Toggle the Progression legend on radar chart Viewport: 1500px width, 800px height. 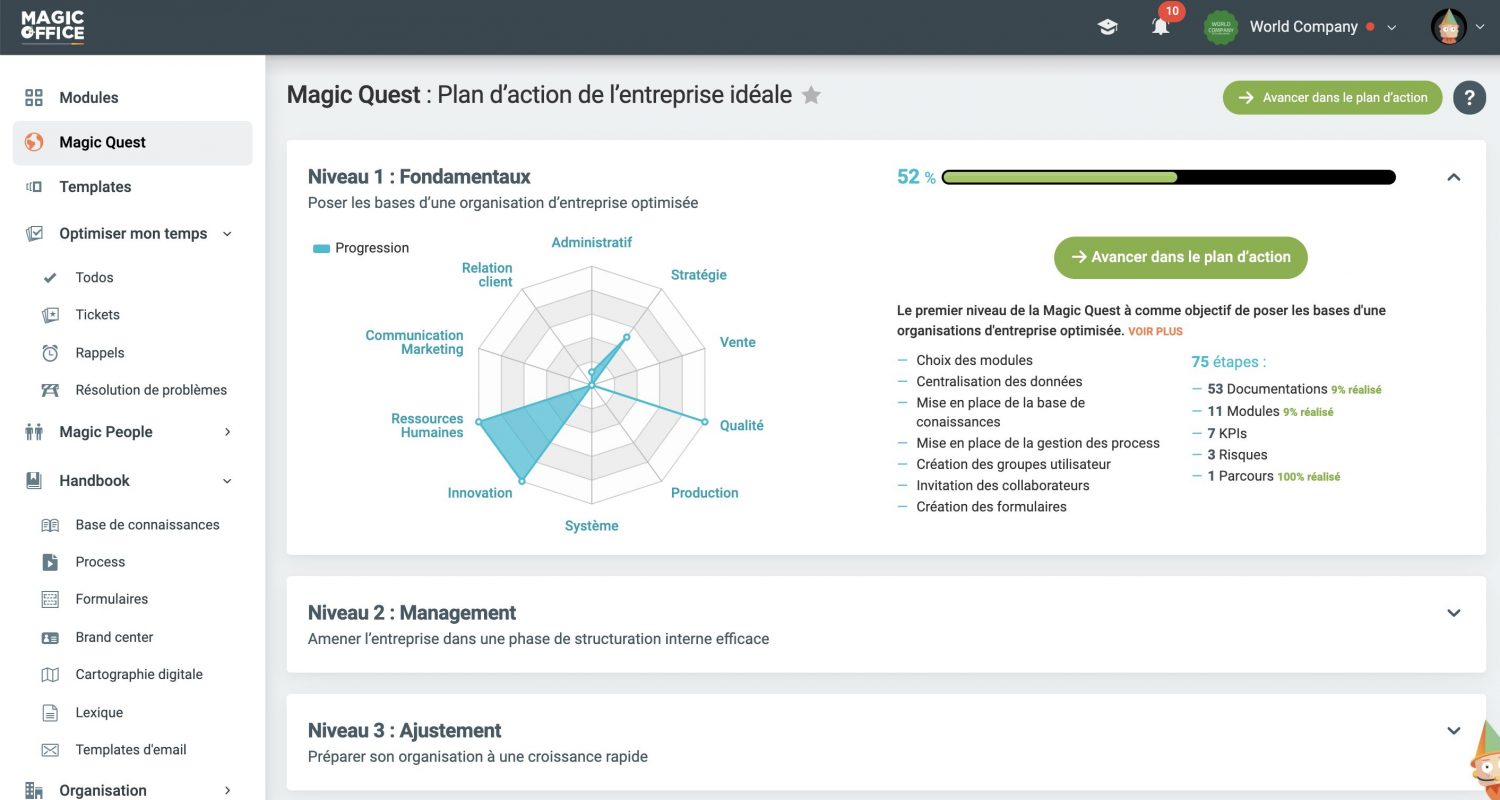[x=361, y=248]
